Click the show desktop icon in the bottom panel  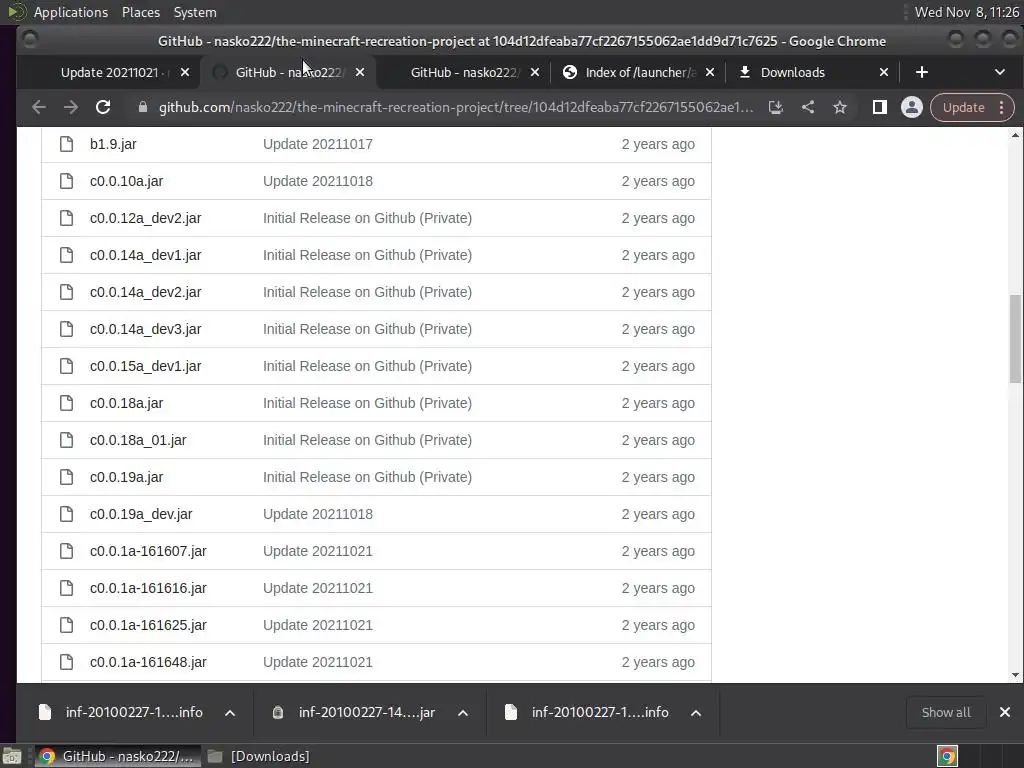(x=12, y=756)
